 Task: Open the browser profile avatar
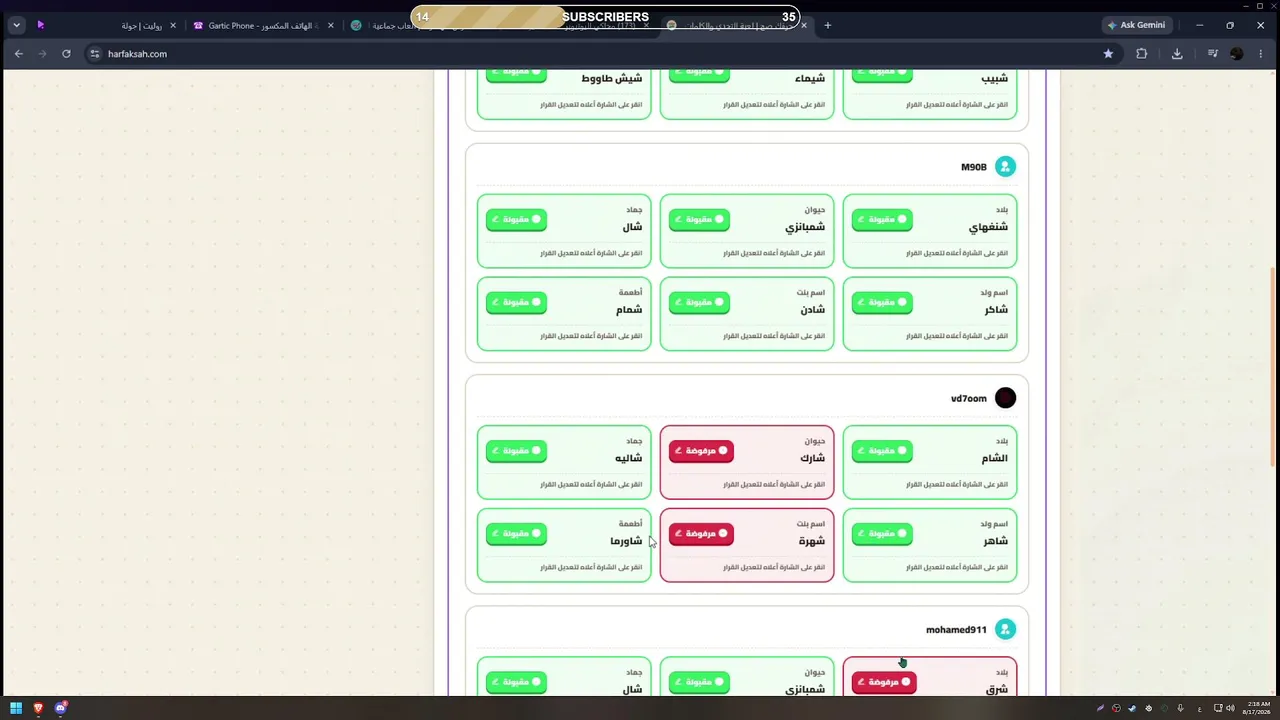pyautogui.click(x=1237, y=54)
